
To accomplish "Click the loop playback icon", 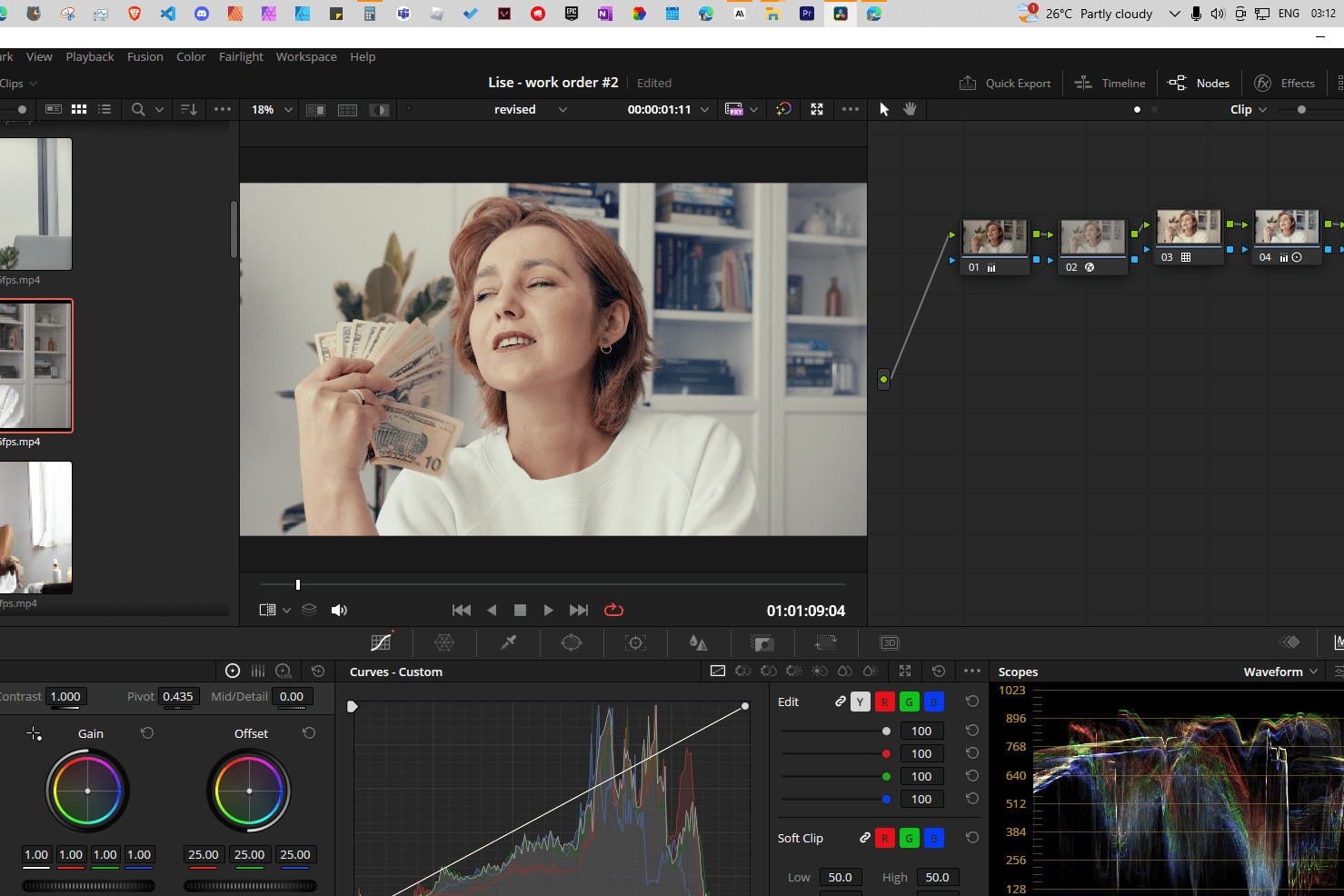I will point(613,610).
